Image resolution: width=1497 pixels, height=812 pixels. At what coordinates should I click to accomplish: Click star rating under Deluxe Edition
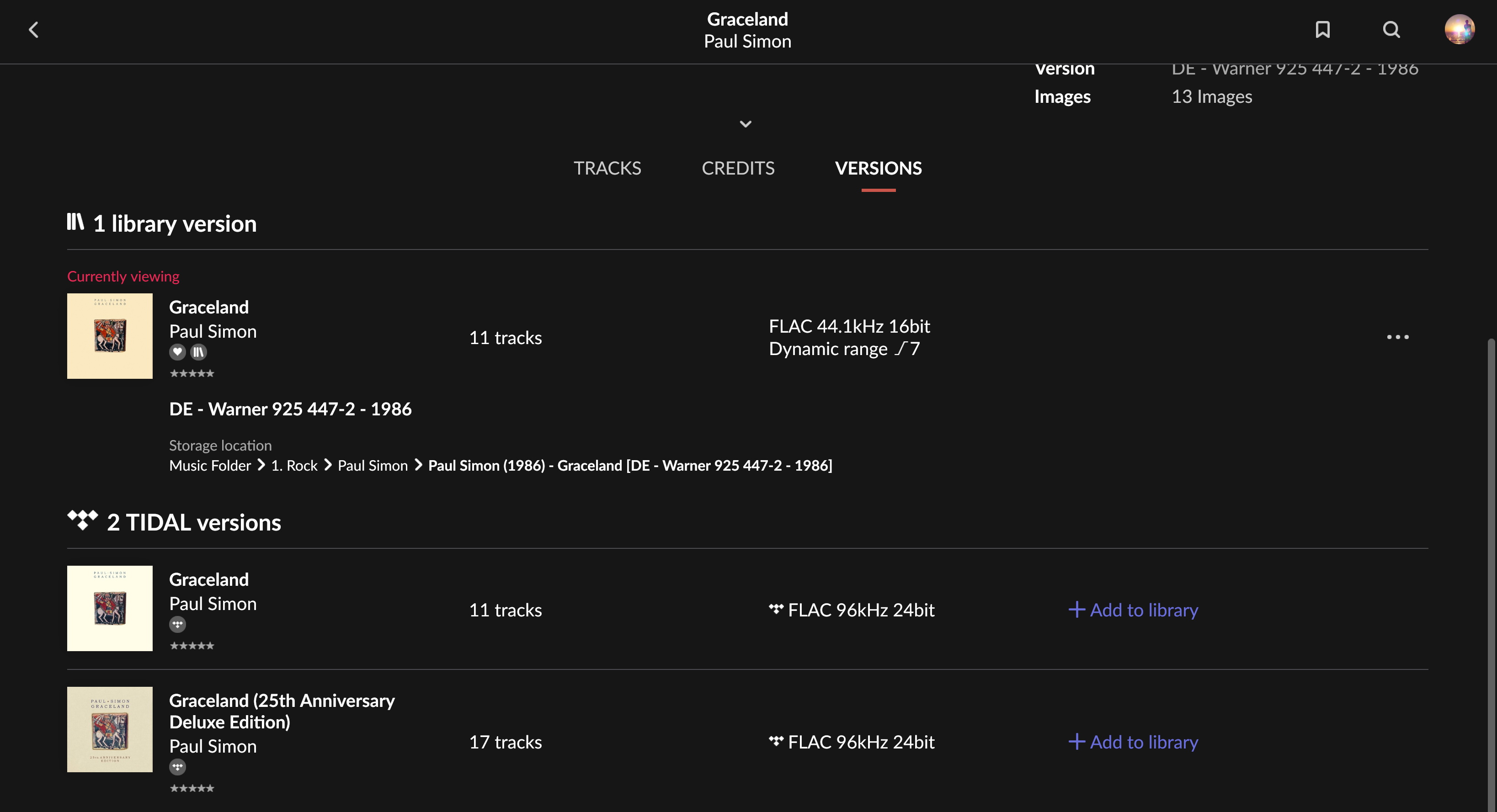click(x=192, y=788)
